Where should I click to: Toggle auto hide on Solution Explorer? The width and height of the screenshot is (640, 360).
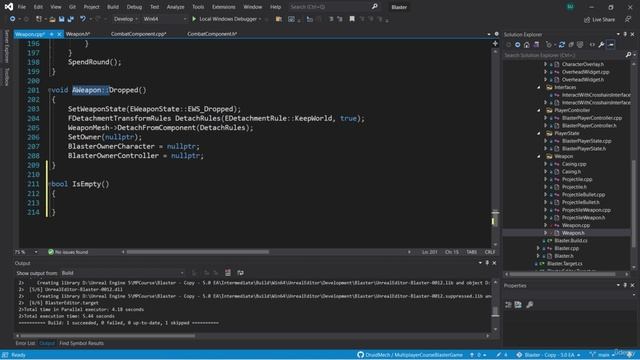click(625, 34)
